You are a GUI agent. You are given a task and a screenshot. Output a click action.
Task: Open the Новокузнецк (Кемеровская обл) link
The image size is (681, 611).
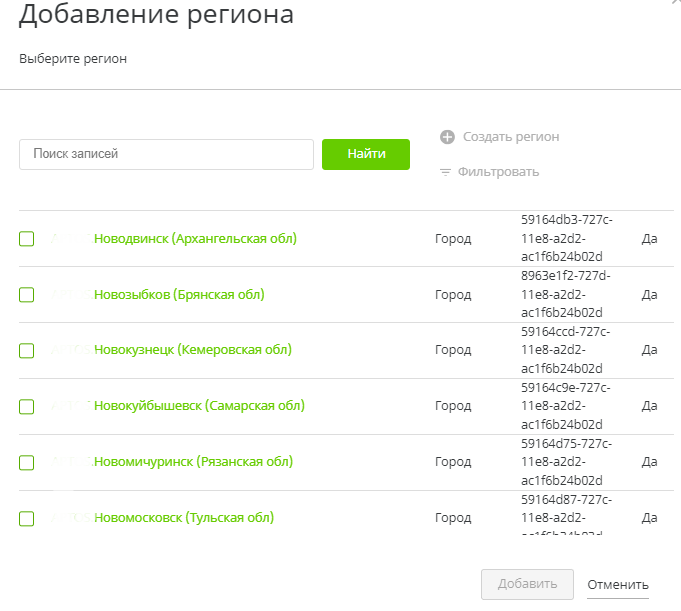(192, 350)
